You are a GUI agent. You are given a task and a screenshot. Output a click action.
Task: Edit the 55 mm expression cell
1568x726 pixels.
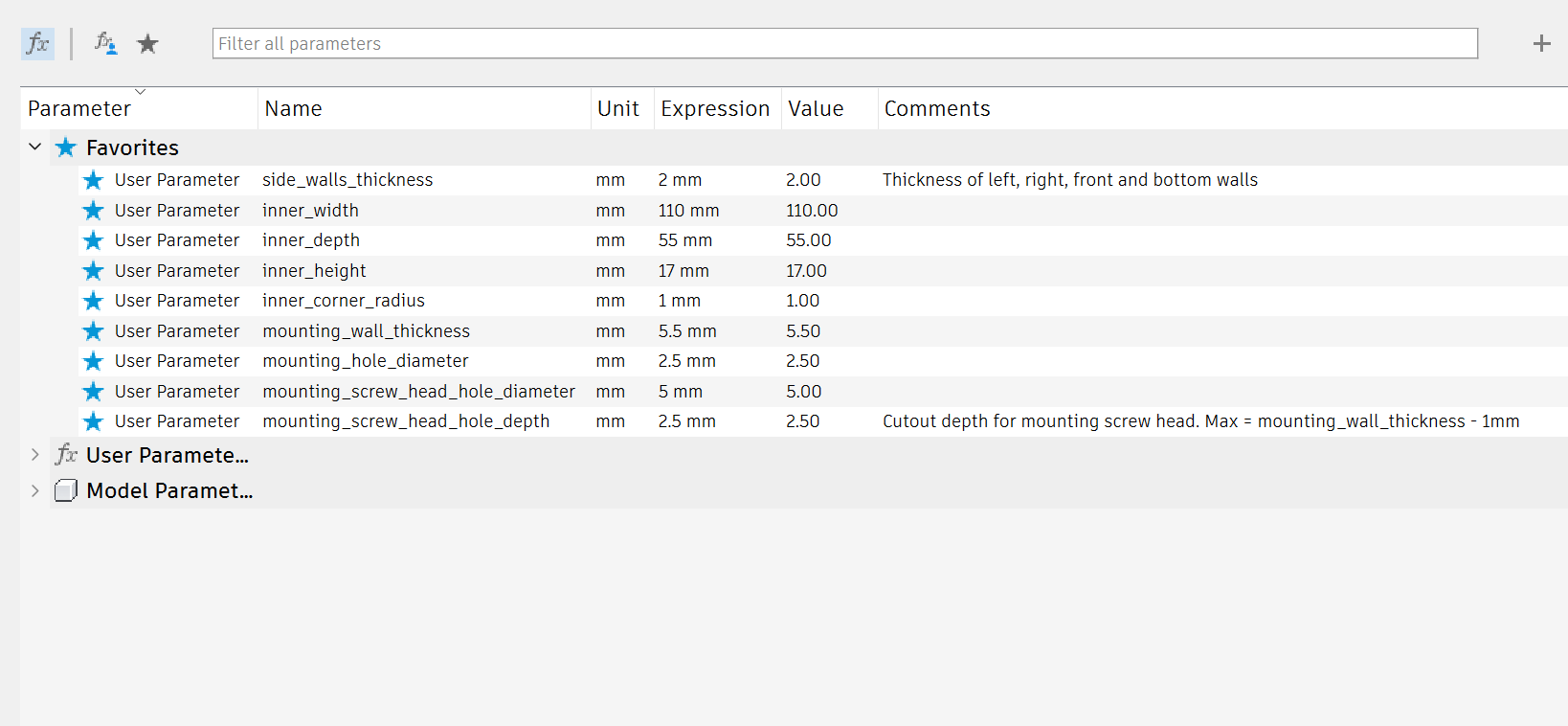point(684,240)
